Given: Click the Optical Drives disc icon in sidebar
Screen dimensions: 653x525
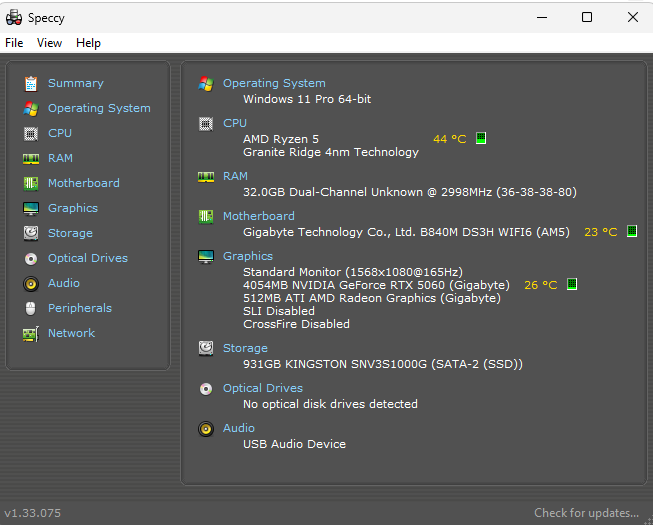Looking at the screenshot, I should click(x=31, y=259).
